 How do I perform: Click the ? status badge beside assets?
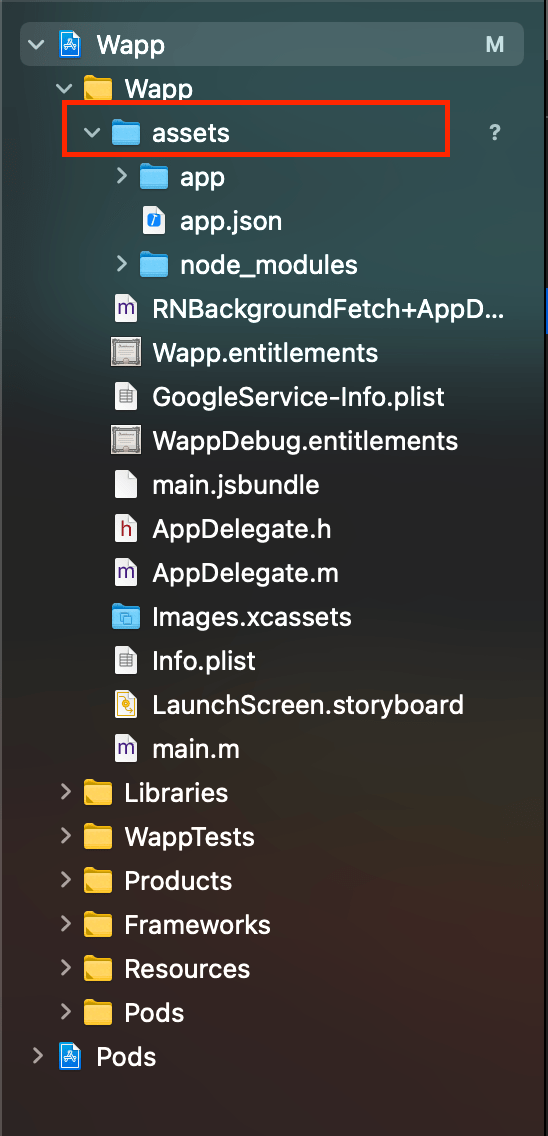pos(495,133)
